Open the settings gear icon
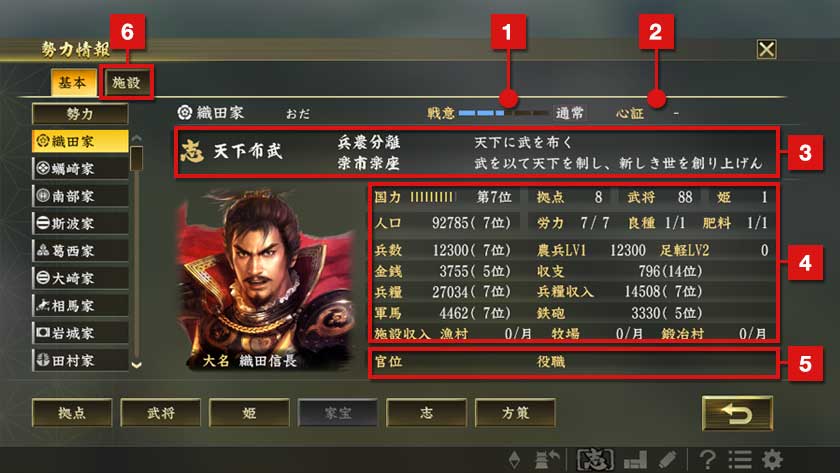Image resolution: width=840 pixels, height=473 pixels. (x=772, y=460)
